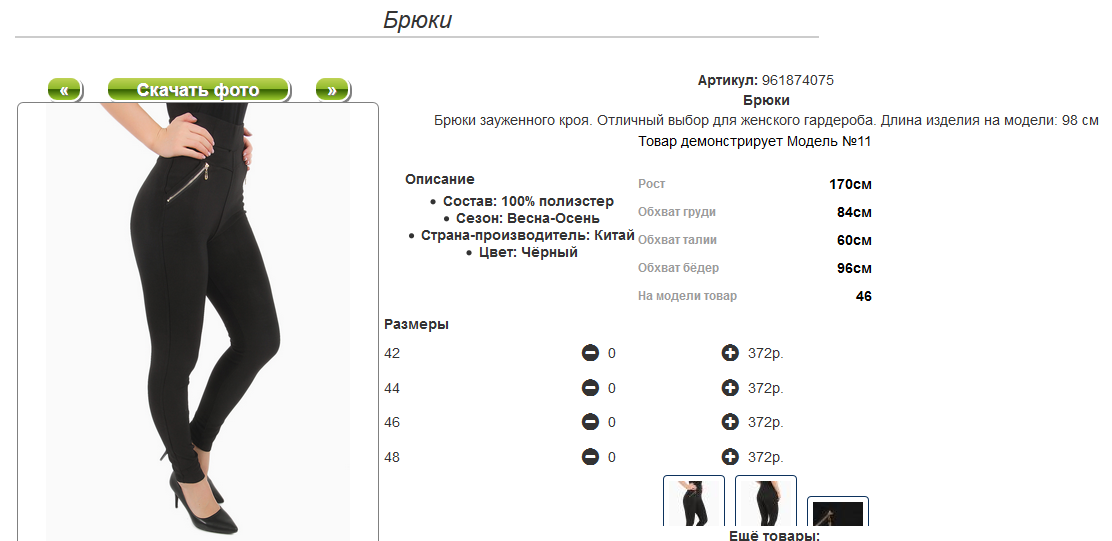Go to previous photo with « button
1112x541 pixels.
click(x=65, y=90)
